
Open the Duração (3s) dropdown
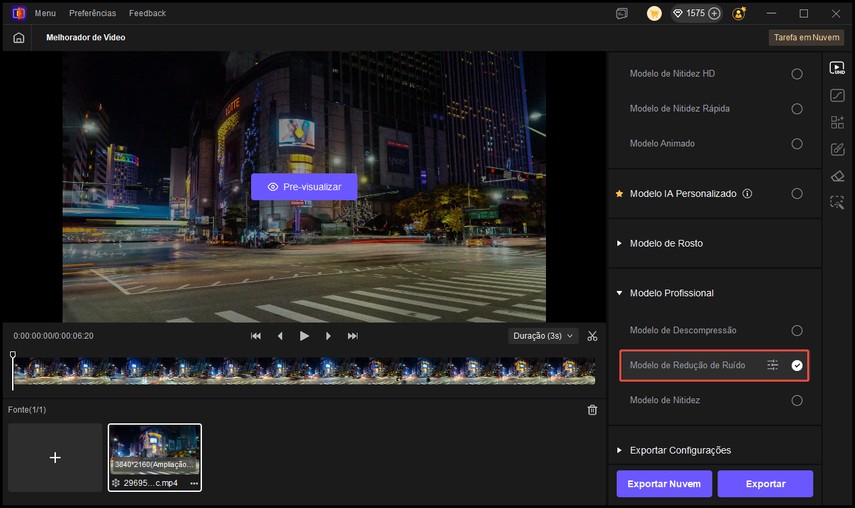[543, 336]
